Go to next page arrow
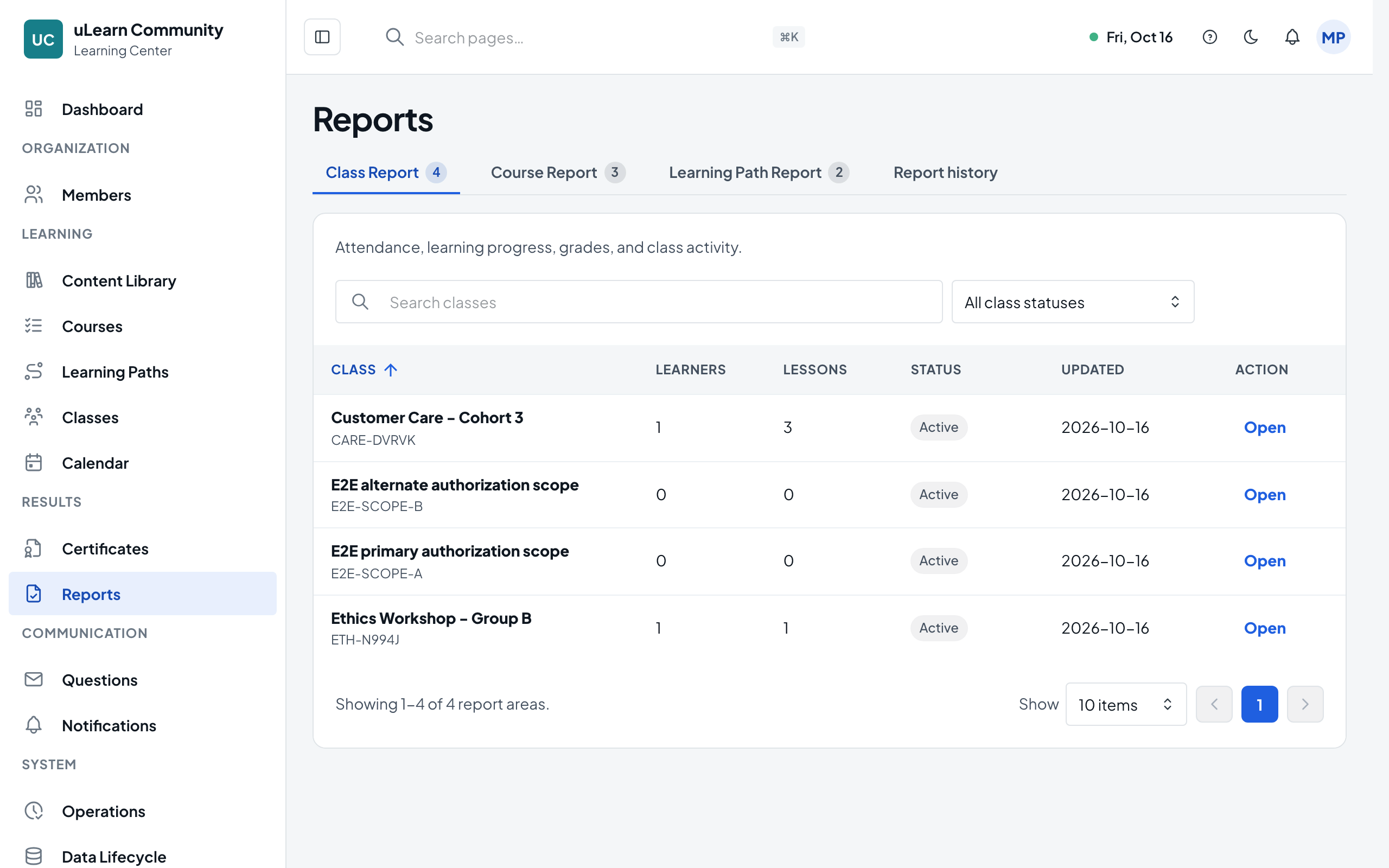 1304,704
